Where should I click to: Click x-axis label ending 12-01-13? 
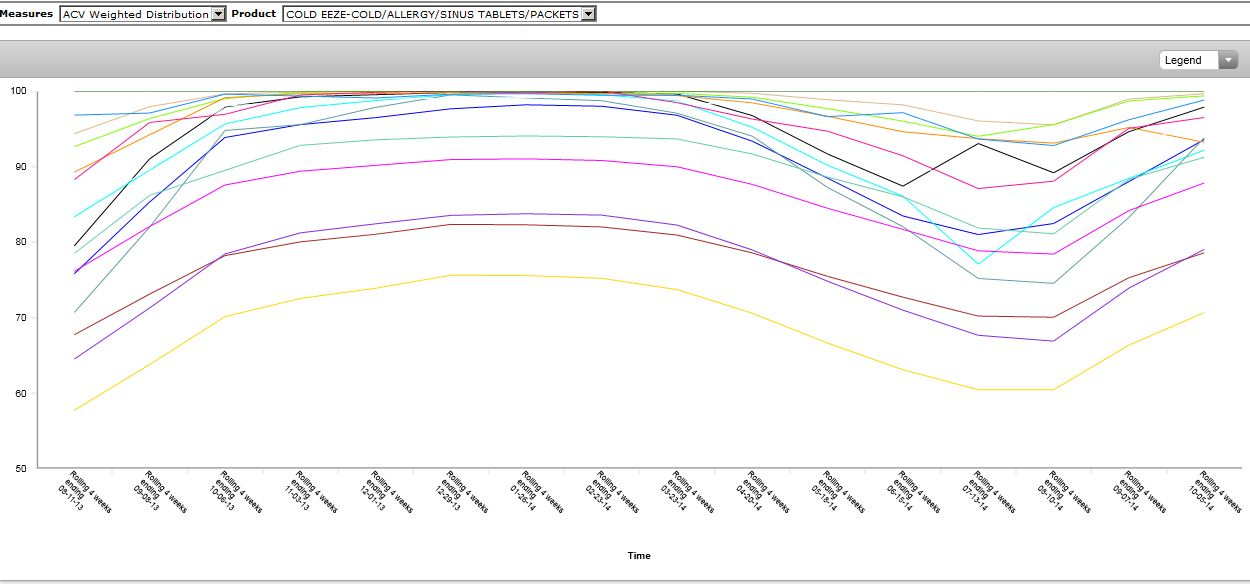[x=384, y=492]
